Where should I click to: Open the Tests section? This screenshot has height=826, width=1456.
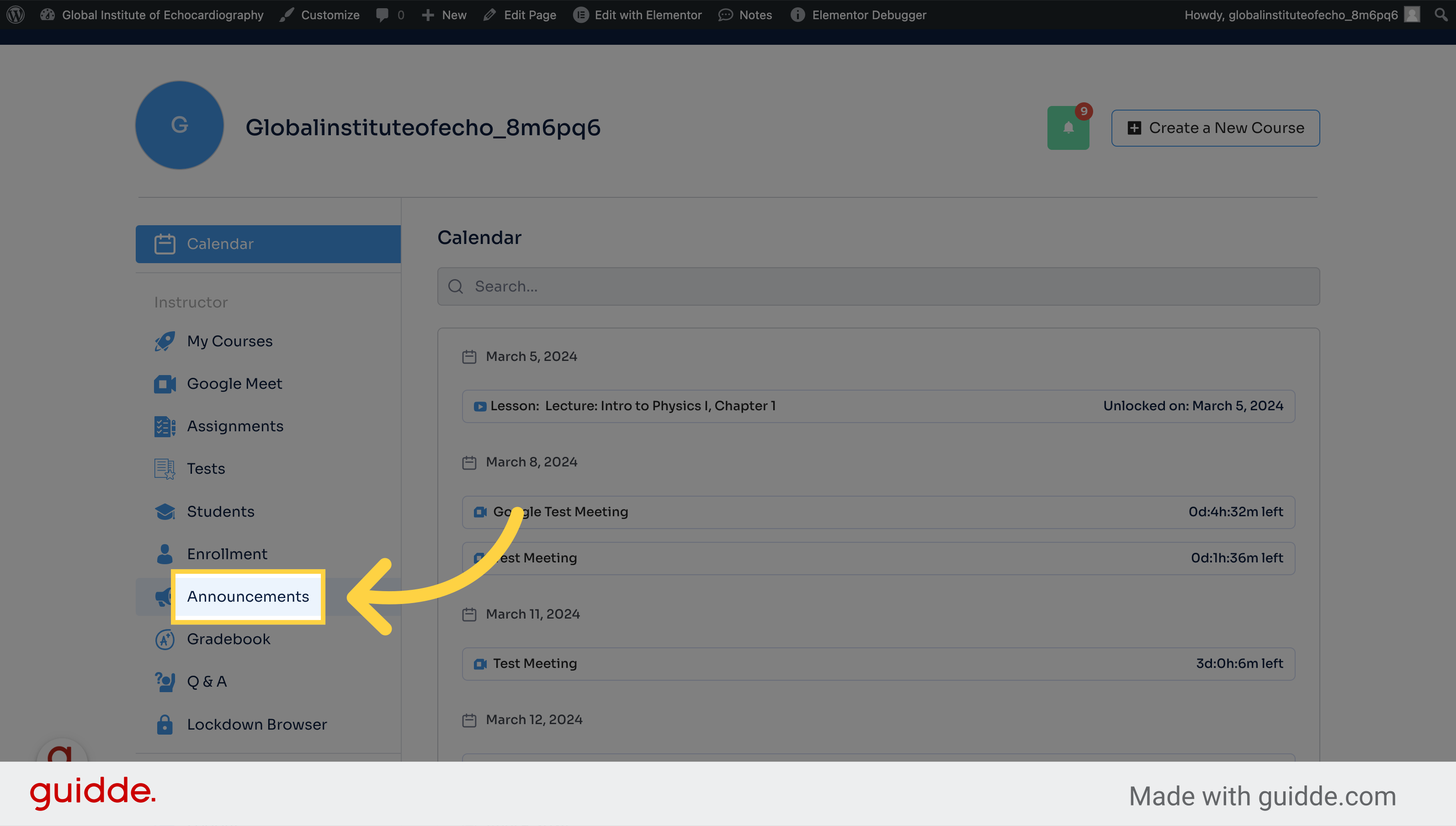click(205, 468)
